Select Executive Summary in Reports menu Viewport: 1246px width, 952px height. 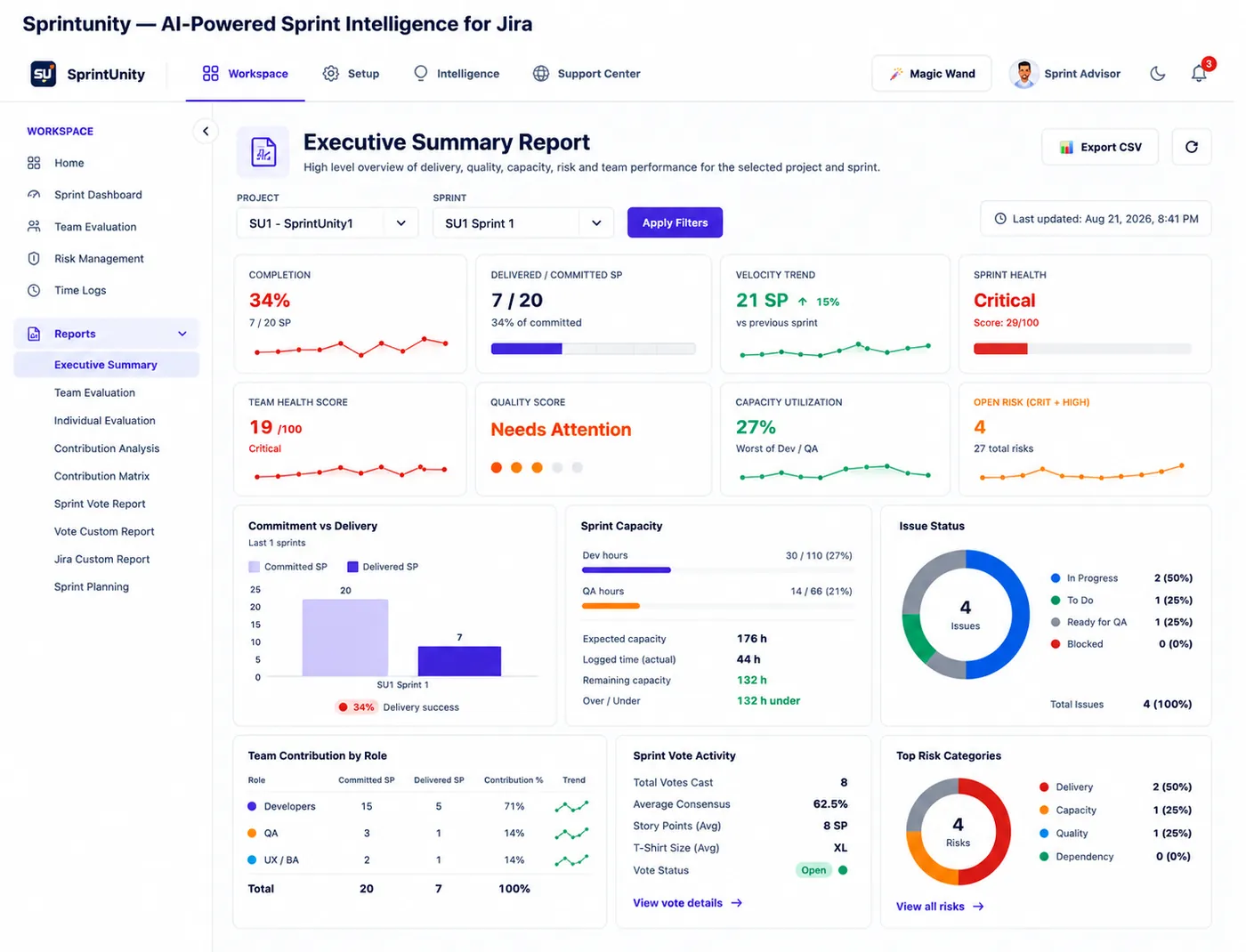[x=107, y=365]
